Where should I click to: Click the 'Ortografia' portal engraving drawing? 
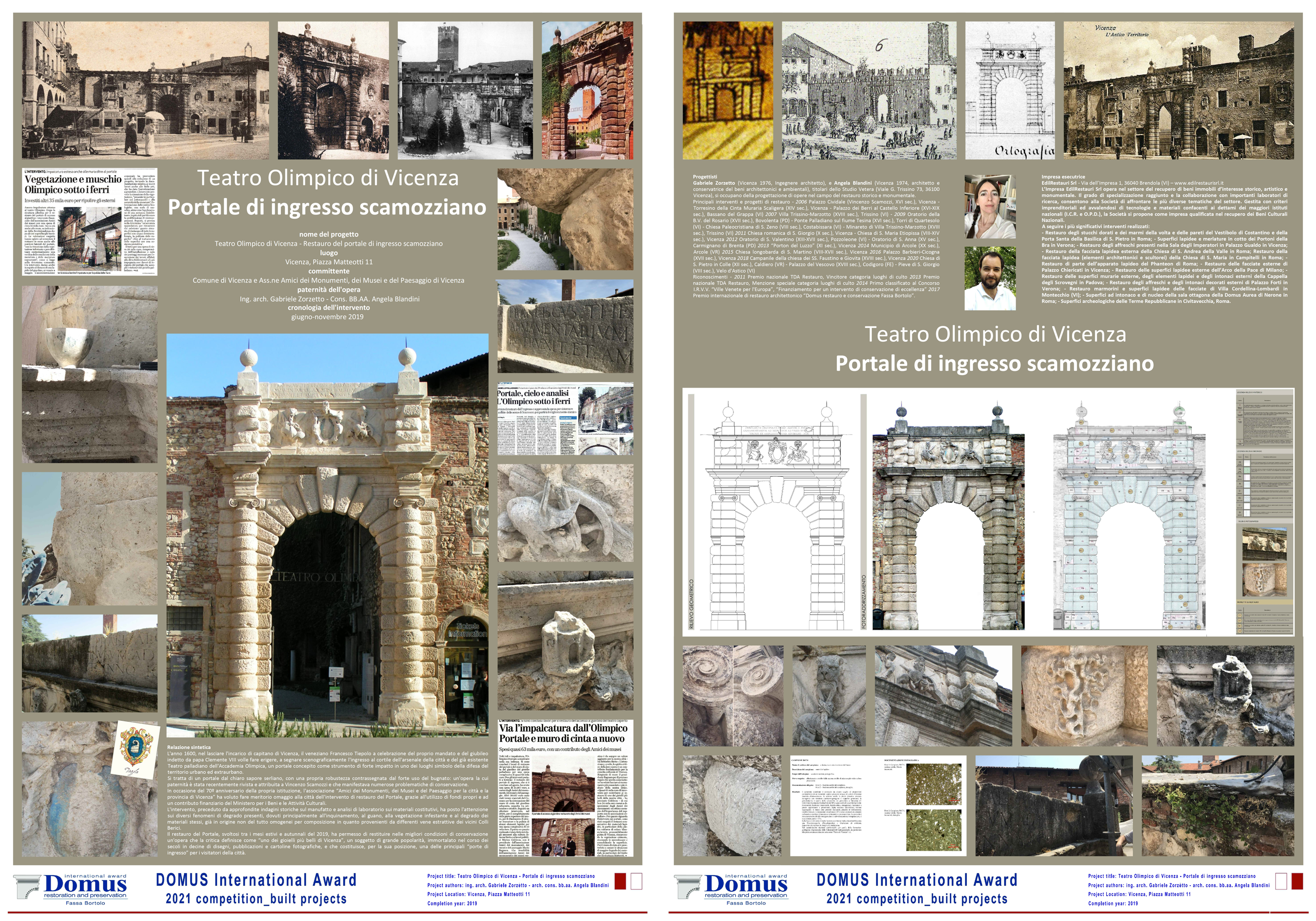(1009, 91)
